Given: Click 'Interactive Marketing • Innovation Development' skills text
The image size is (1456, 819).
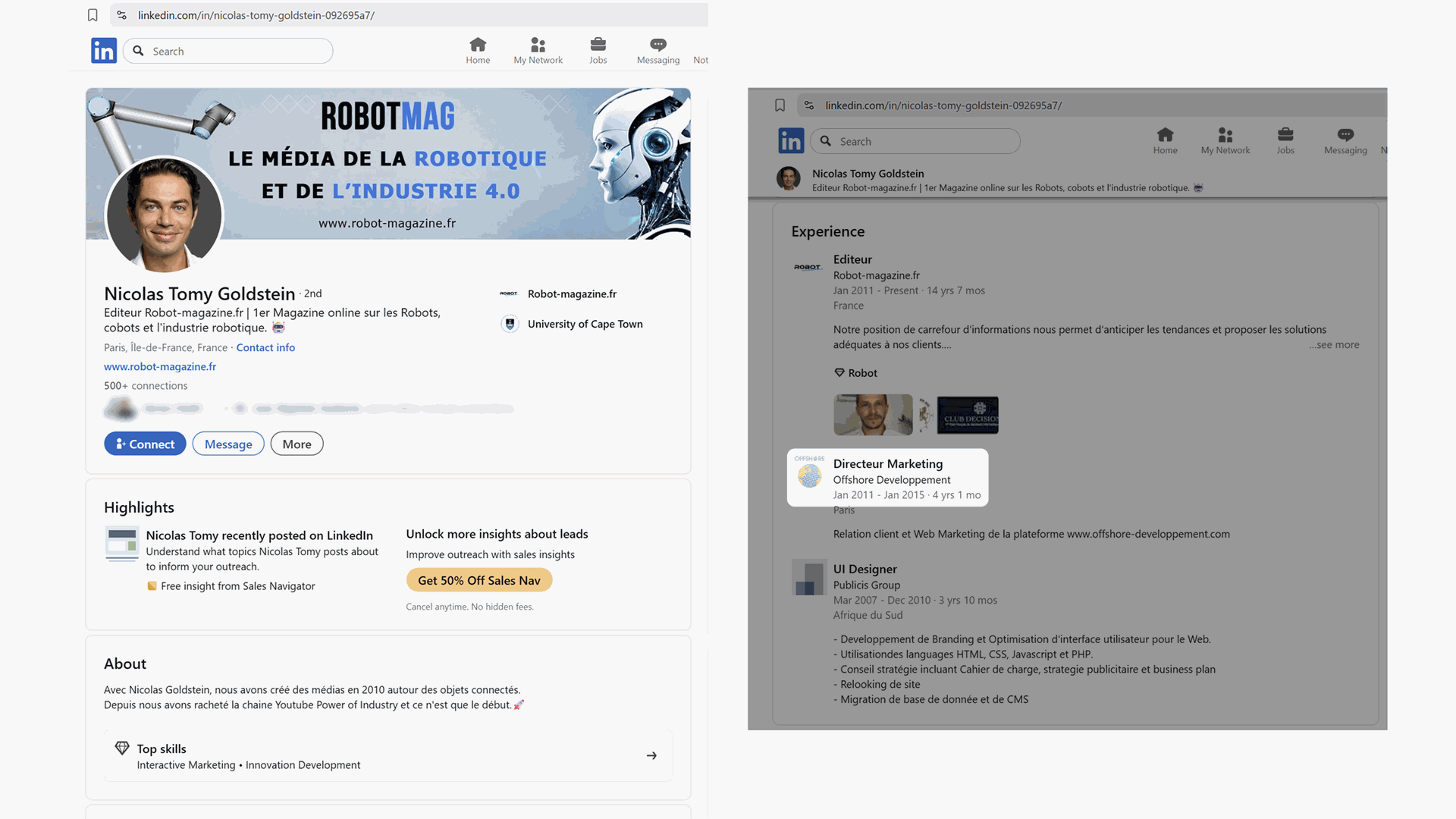Looking at the screenshot, I should (249, 765).
